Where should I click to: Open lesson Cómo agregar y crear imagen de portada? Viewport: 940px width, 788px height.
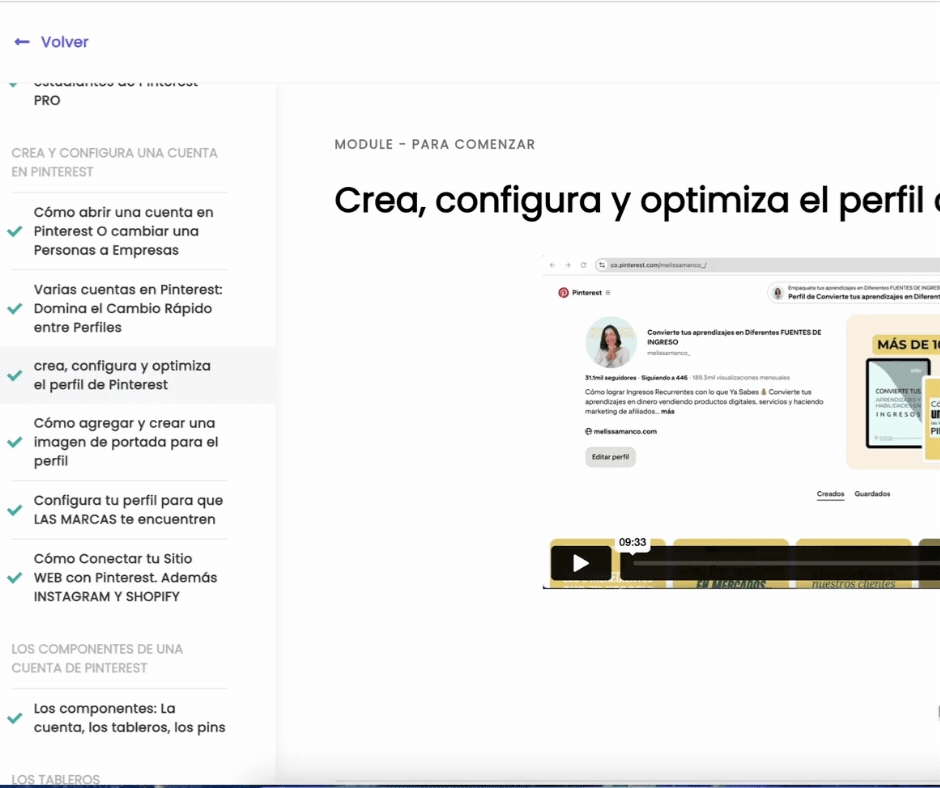pos(126,442)
